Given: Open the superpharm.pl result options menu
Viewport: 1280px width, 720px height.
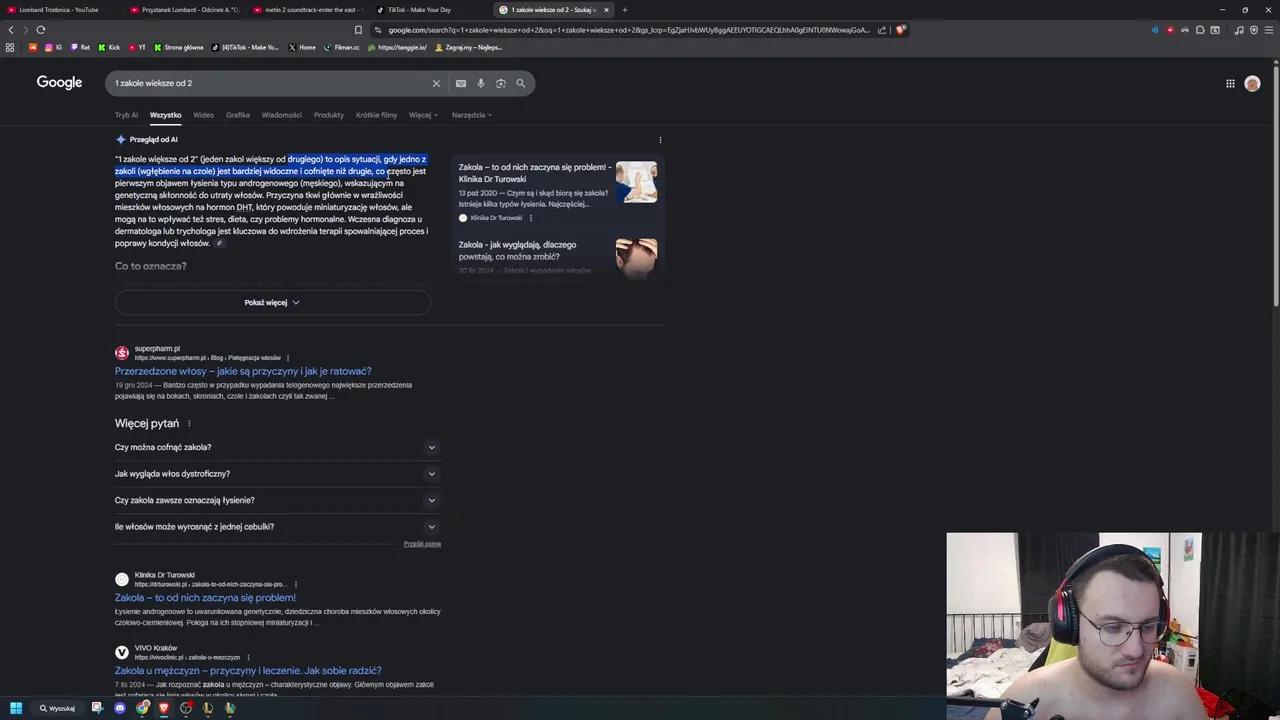Looking at the screenshot, I should point(288,358).
